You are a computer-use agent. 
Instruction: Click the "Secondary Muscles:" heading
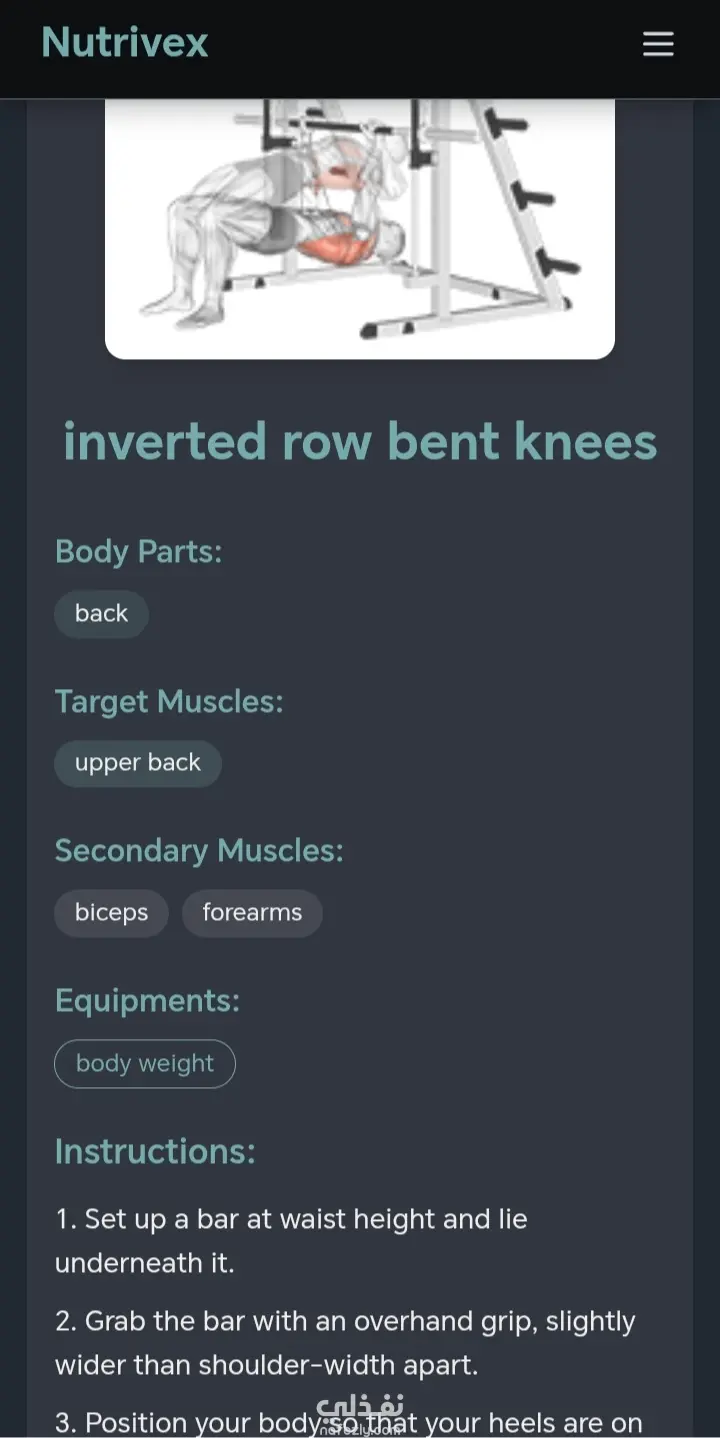tap(199, 851)
